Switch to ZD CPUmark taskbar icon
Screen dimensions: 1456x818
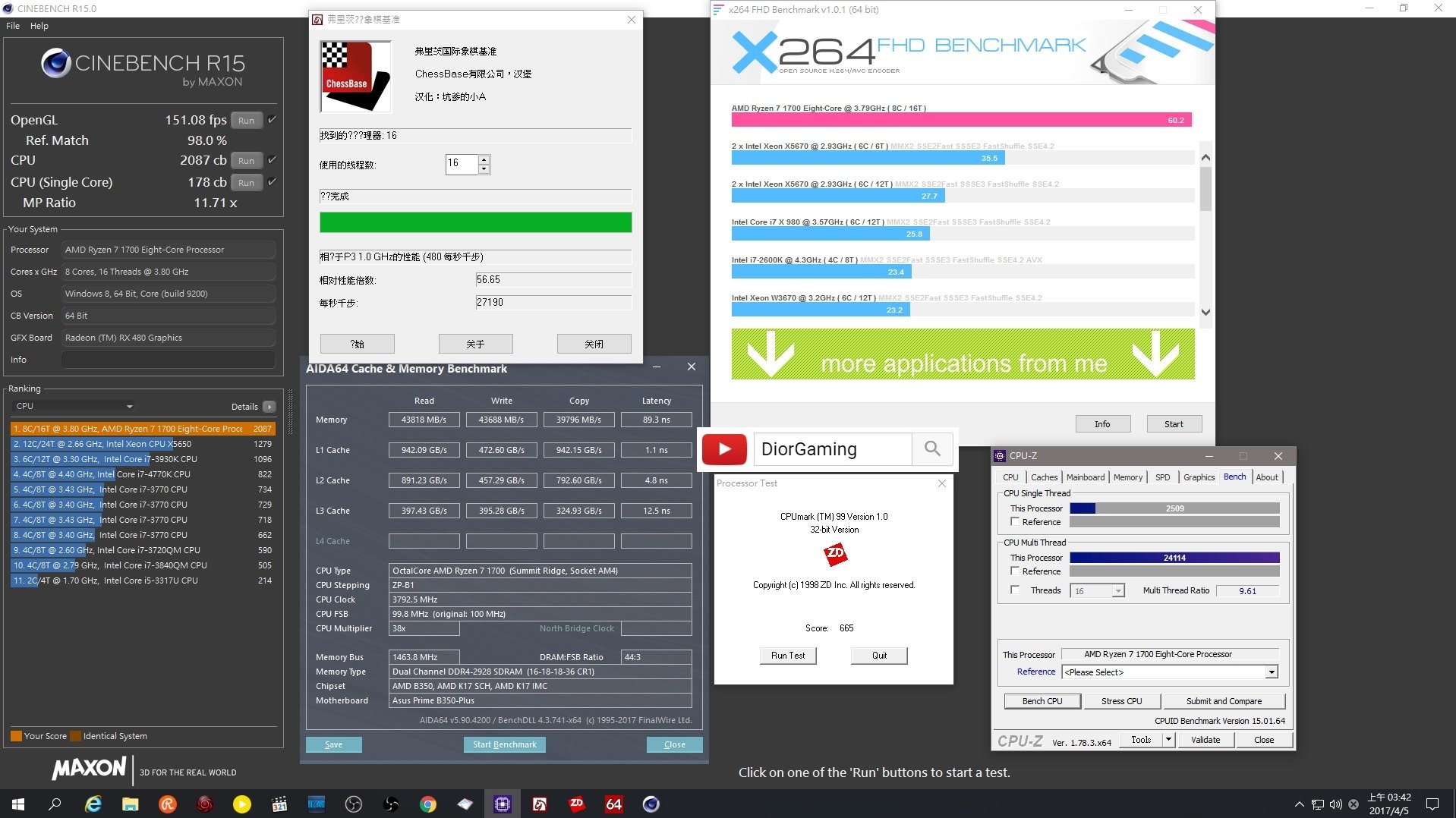coord(576,804)
